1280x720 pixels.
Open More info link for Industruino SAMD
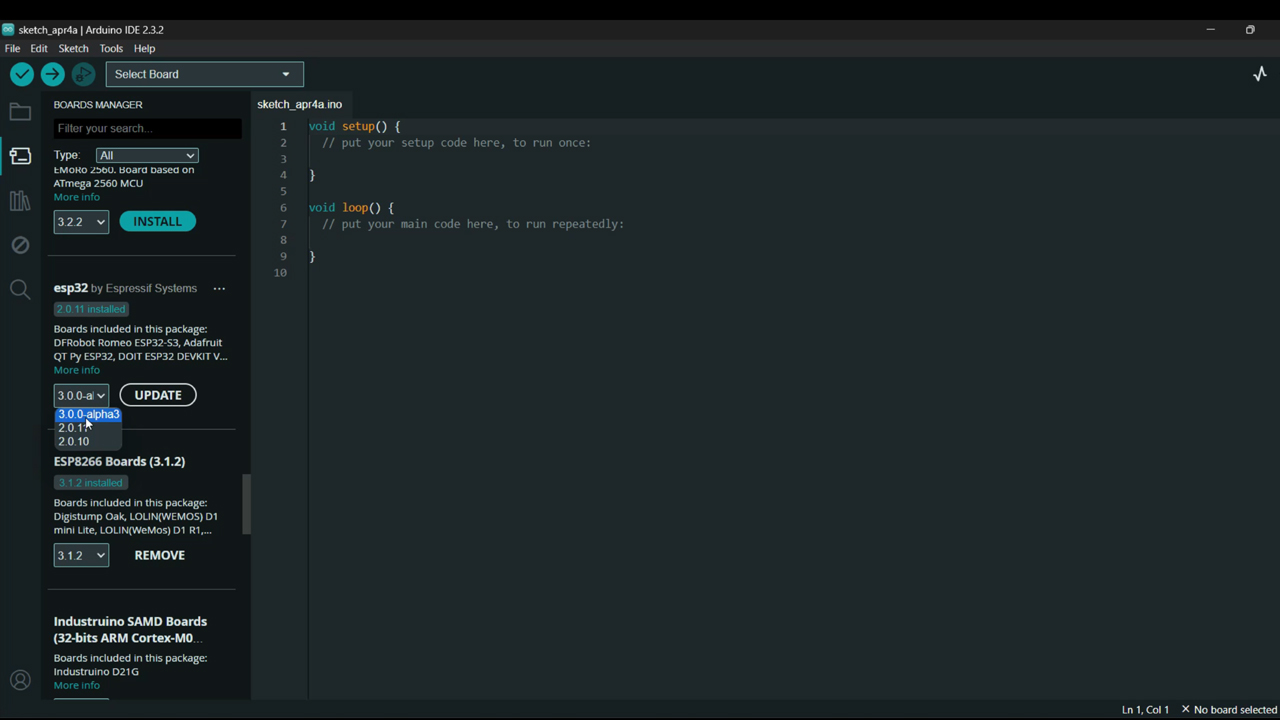click(77, 685)
